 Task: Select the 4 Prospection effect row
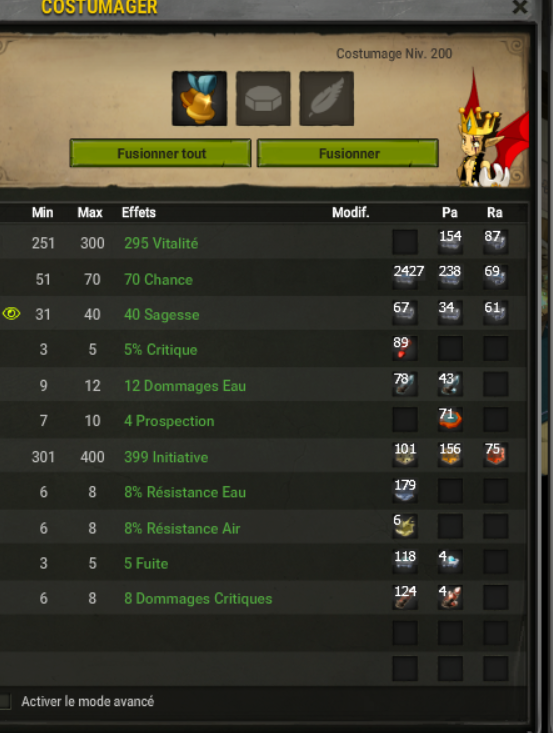[x=264, y=420]
